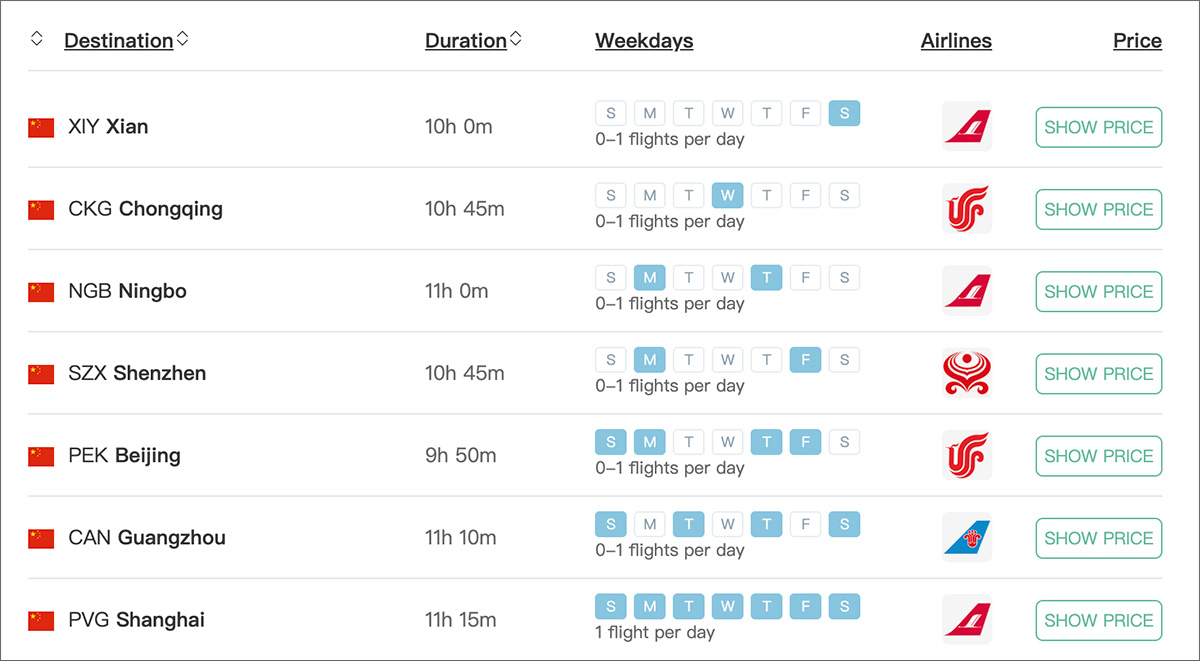This screenshot has width=1200, height=661.
Task: Click the China flag beside PEK Beijing
Action: pos(41,456)
